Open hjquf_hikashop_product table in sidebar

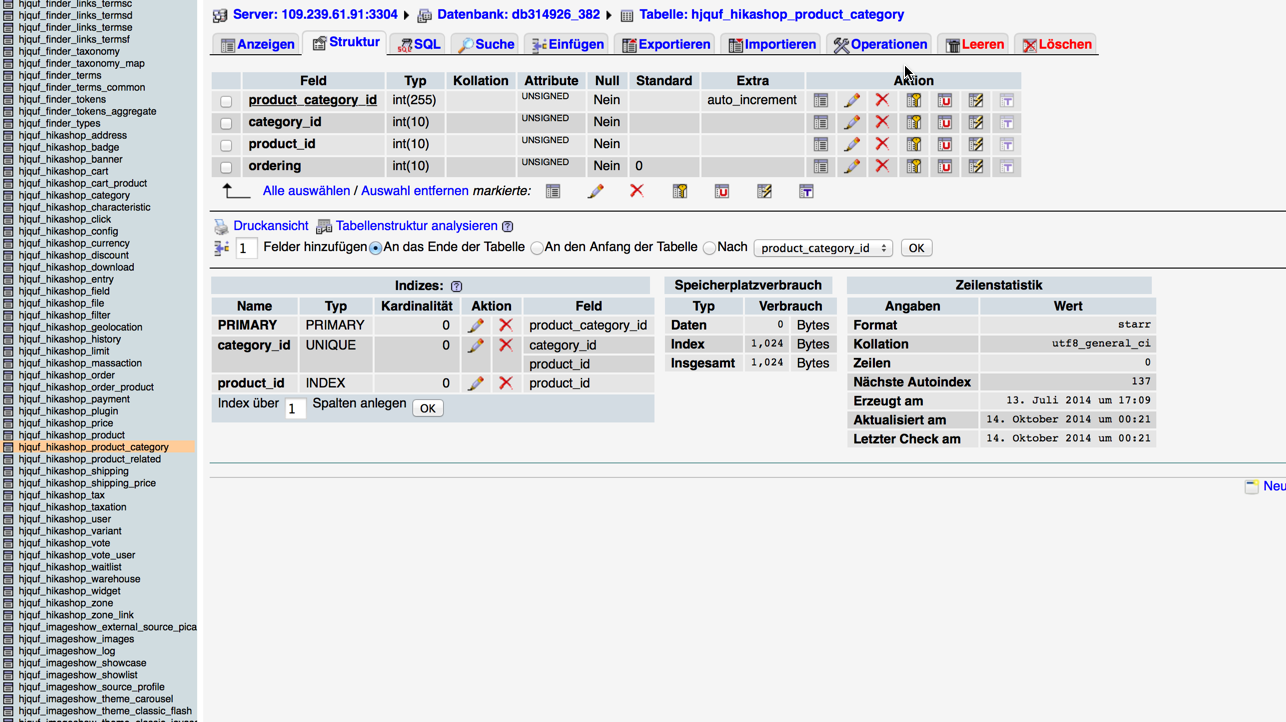point(72,435)
